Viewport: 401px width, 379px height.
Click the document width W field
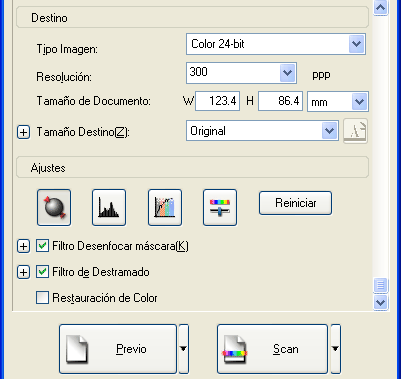click(x=217, y=101)
